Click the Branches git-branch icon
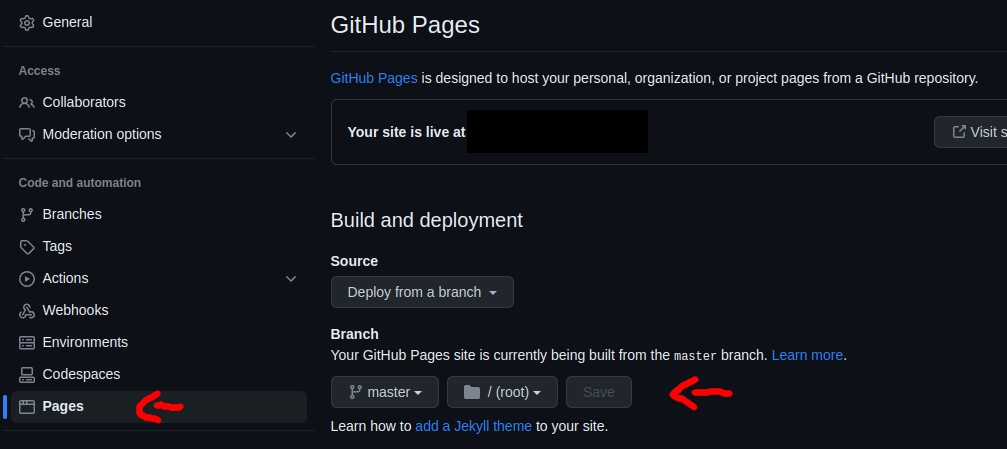Image resolution: width=1007 pixels, height=449 pixels. [27, 215]
